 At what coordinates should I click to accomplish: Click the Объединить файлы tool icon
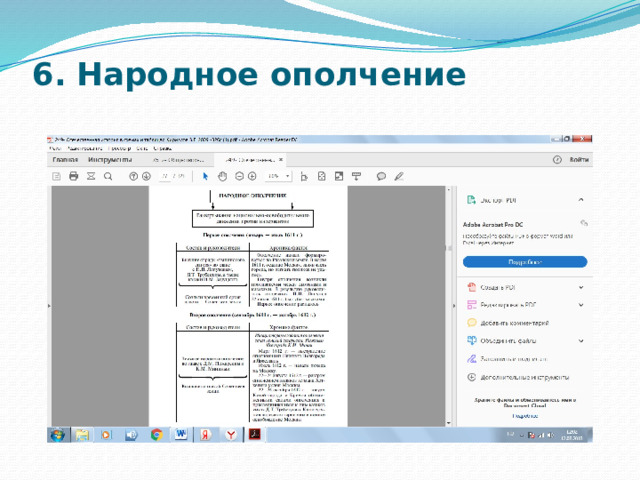coord(471,340)
